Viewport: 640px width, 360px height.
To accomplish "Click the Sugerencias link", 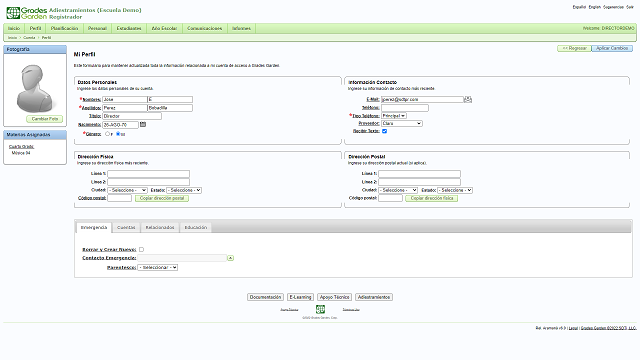I will [613, 7].
